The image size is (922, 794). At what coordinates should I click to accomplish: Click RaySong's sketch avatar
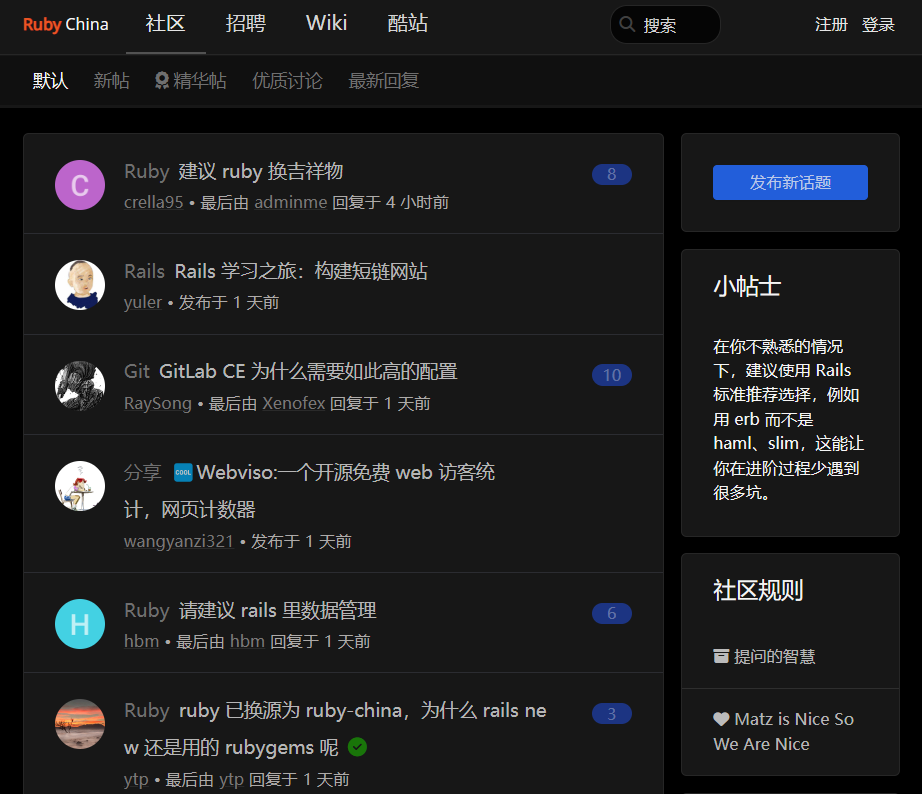(x=80, y=386)
